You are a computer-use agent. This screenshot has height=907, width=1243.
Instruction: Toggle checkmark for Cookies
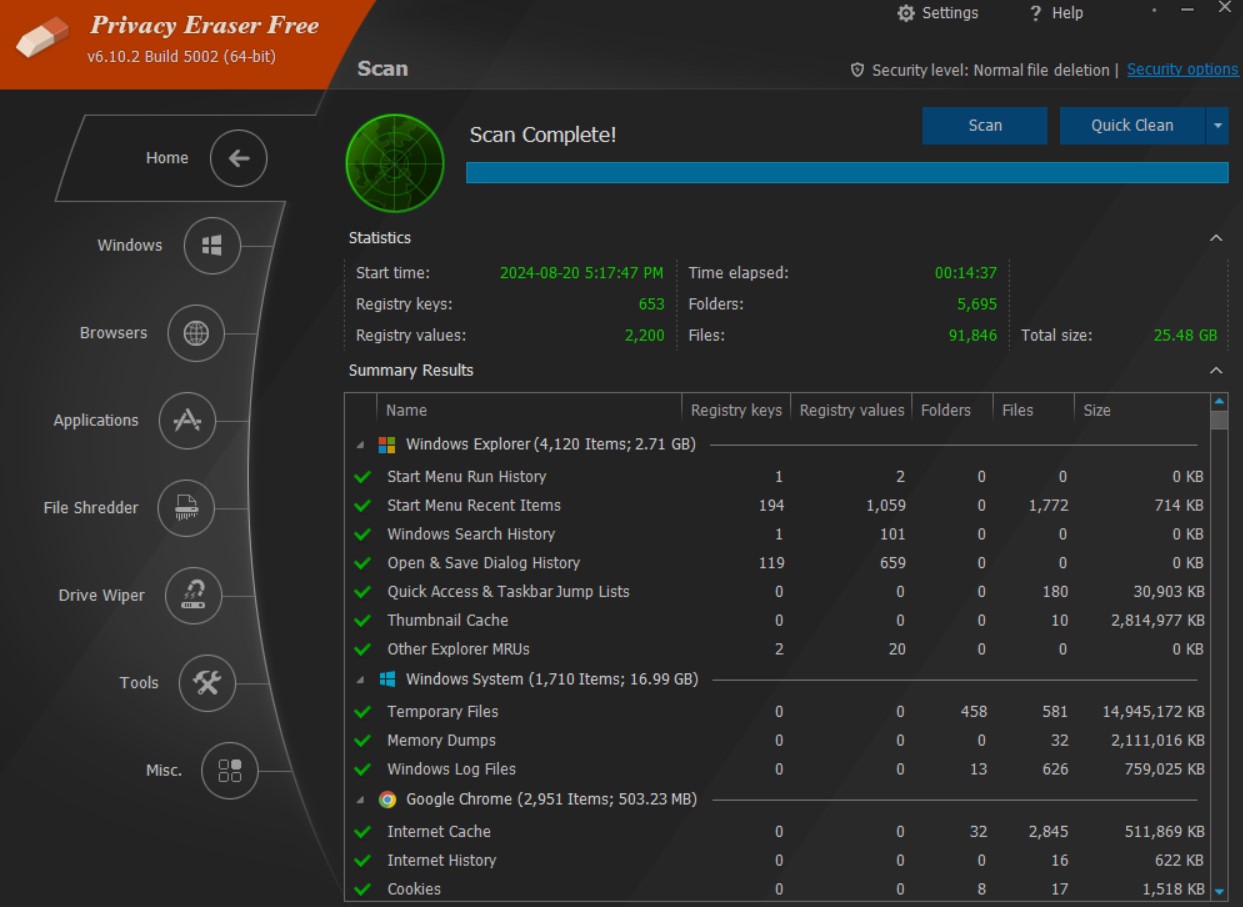click(x=363, y=889)
